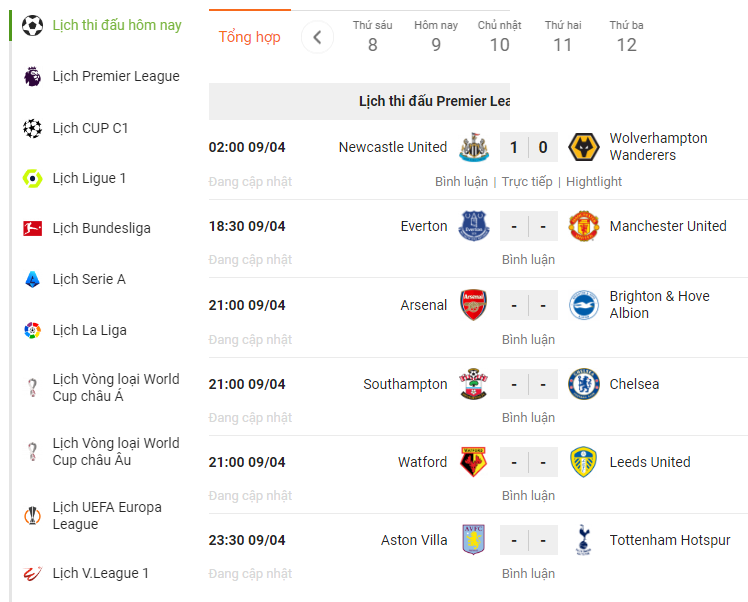The width and height of the screenshot is (748, 602).
Task: Click the Chelsea club crest
Action: coord(583,384)
